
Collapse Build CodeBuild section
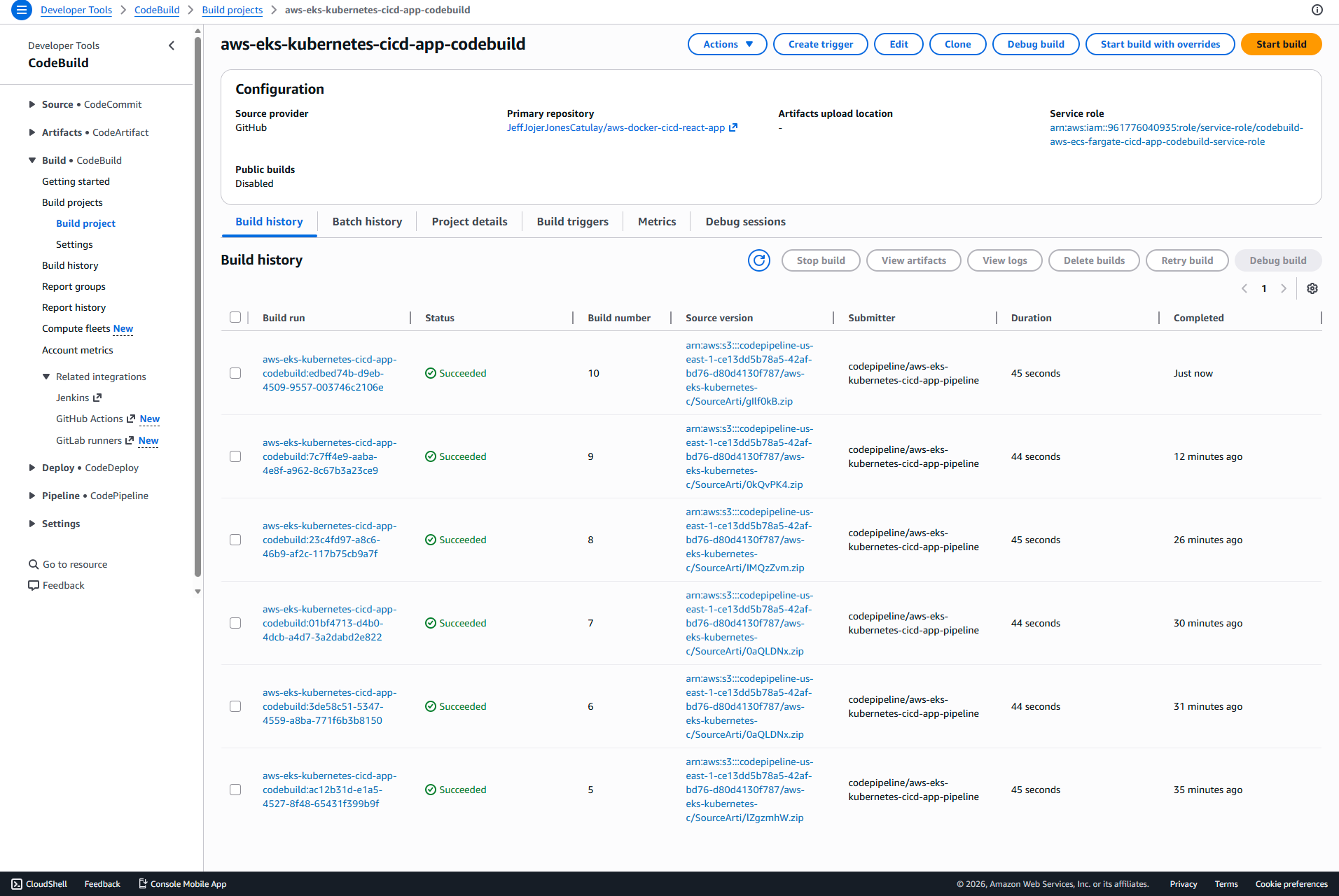tap(32, 160)
